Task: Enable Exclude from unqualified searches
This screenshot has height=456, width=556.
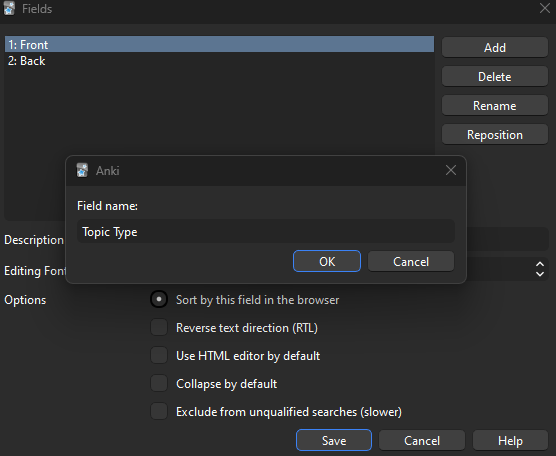Action: [159, 411]
